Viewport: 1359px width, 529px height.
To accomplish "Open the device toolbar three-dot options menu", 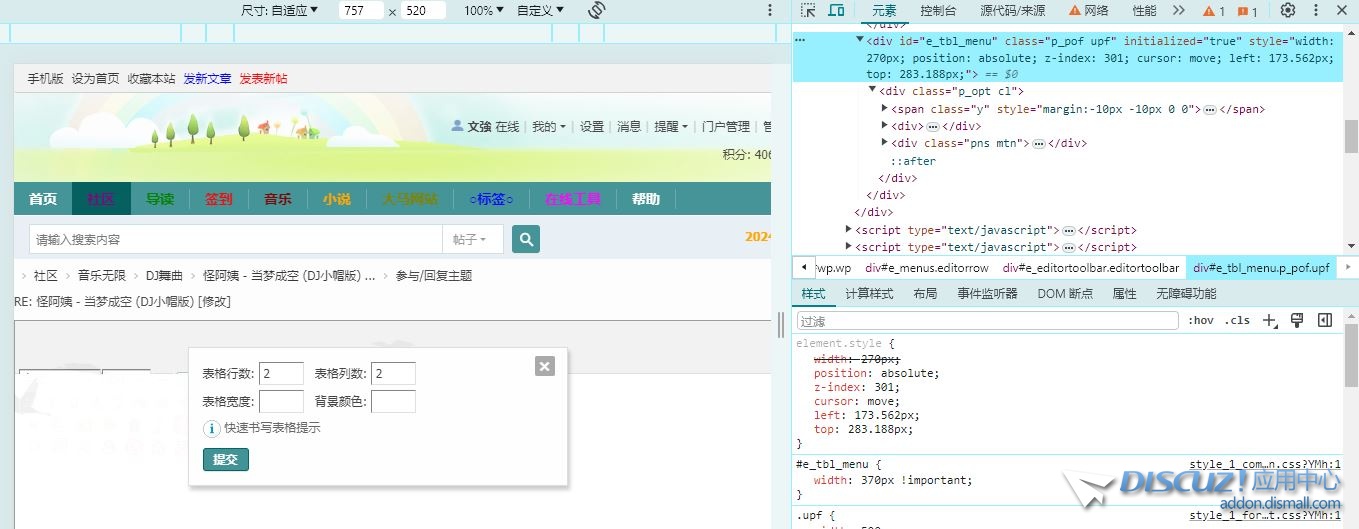I will tap(770, 10).
